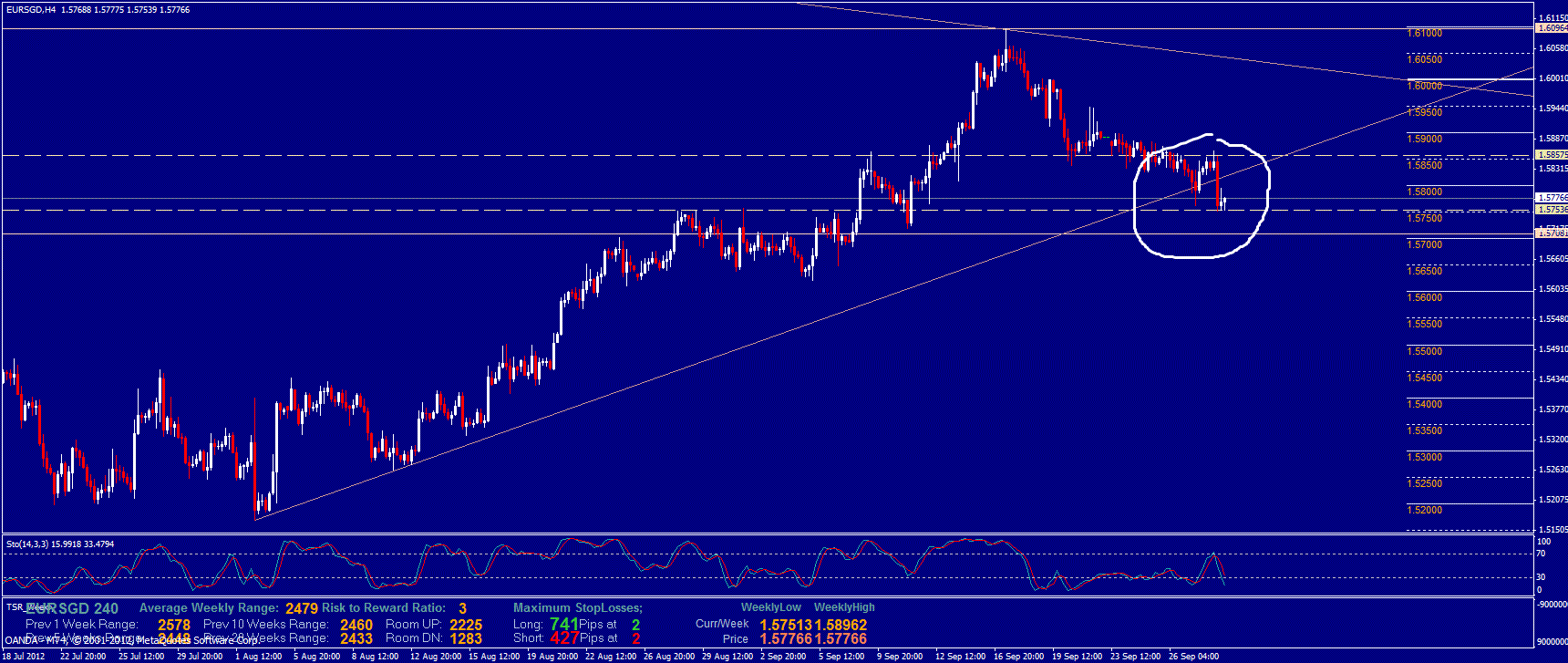Select the 1.60000 round-number level label
Screen dimensions: 1568x663
tap(1425, 86)
